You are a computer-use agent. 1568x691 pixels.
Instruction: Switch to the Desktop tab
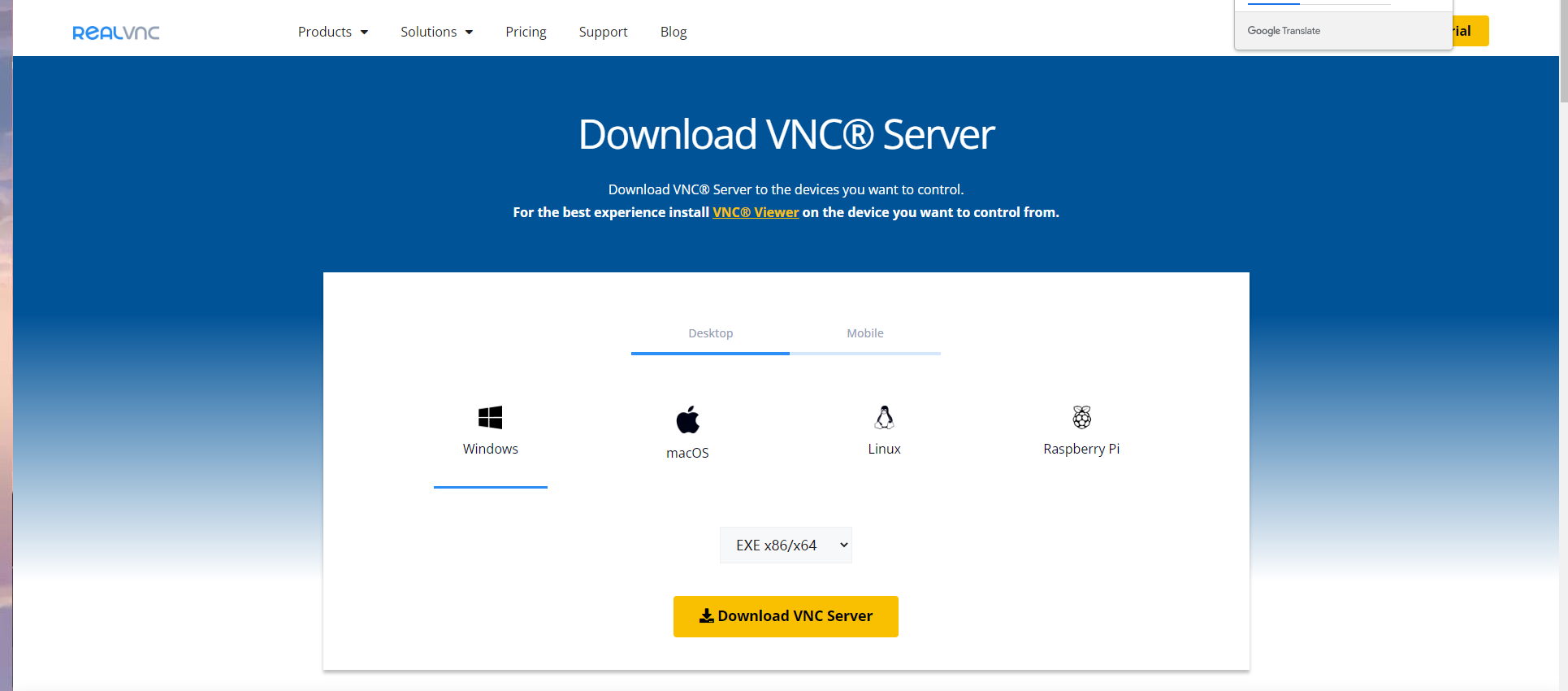point(710,333)
